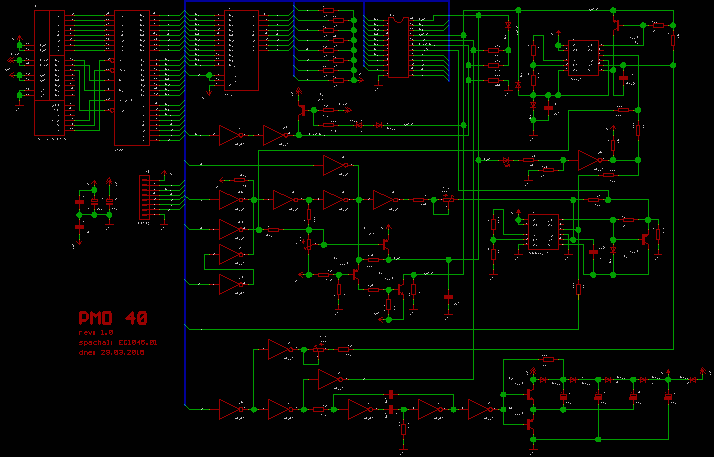Select the 8-pin IC in the mid-right circuit
The image size is (714, 457).
(543, 232)
